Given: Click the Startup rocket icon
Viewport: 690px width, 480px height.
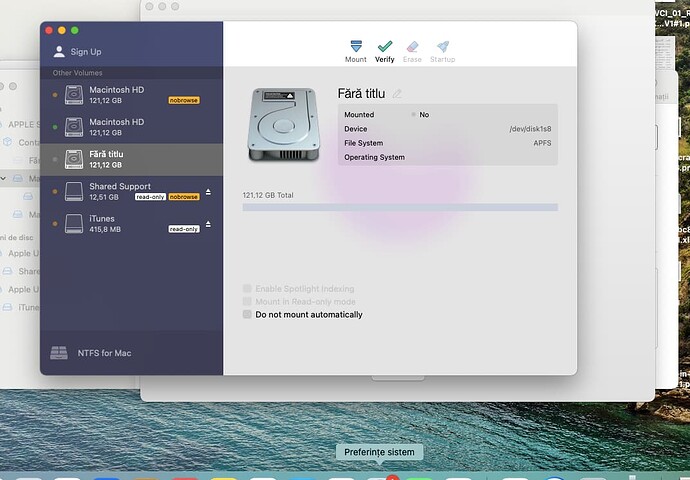Looking at the screenshot, I should tap(442, 47).
